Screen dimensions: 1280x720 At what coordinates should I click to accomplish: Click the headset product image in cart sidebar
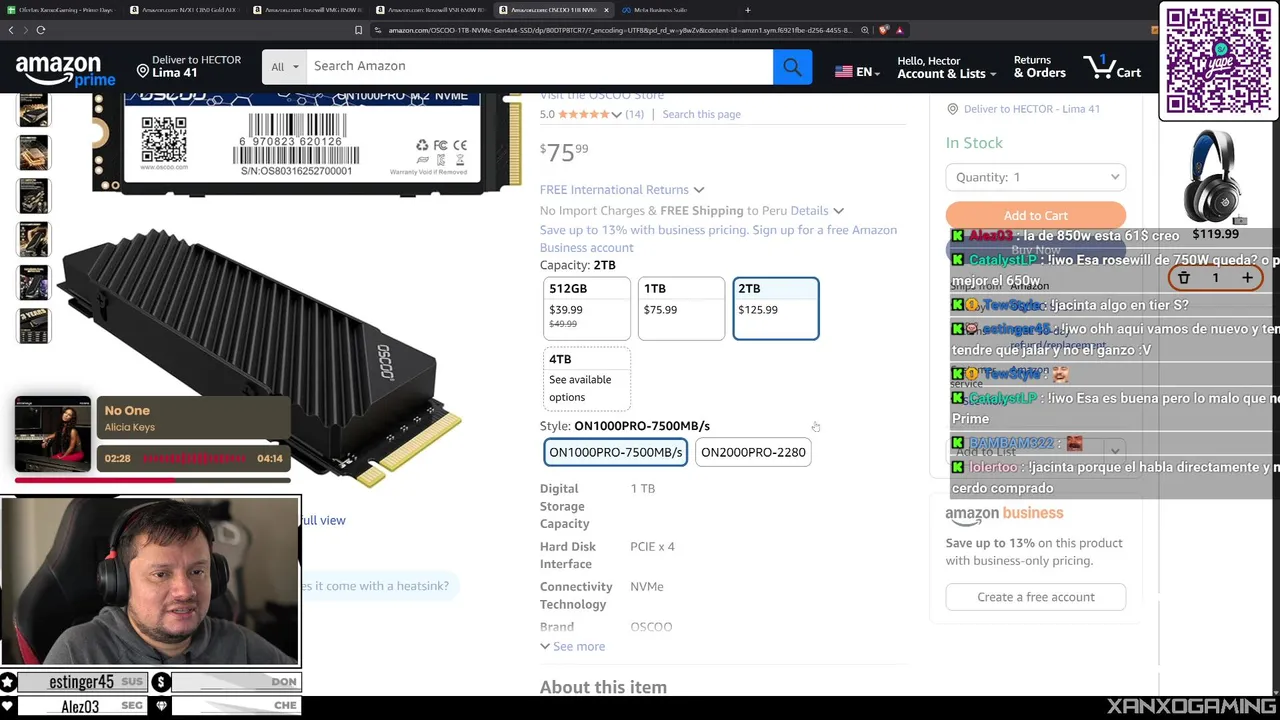[1216, 177]
